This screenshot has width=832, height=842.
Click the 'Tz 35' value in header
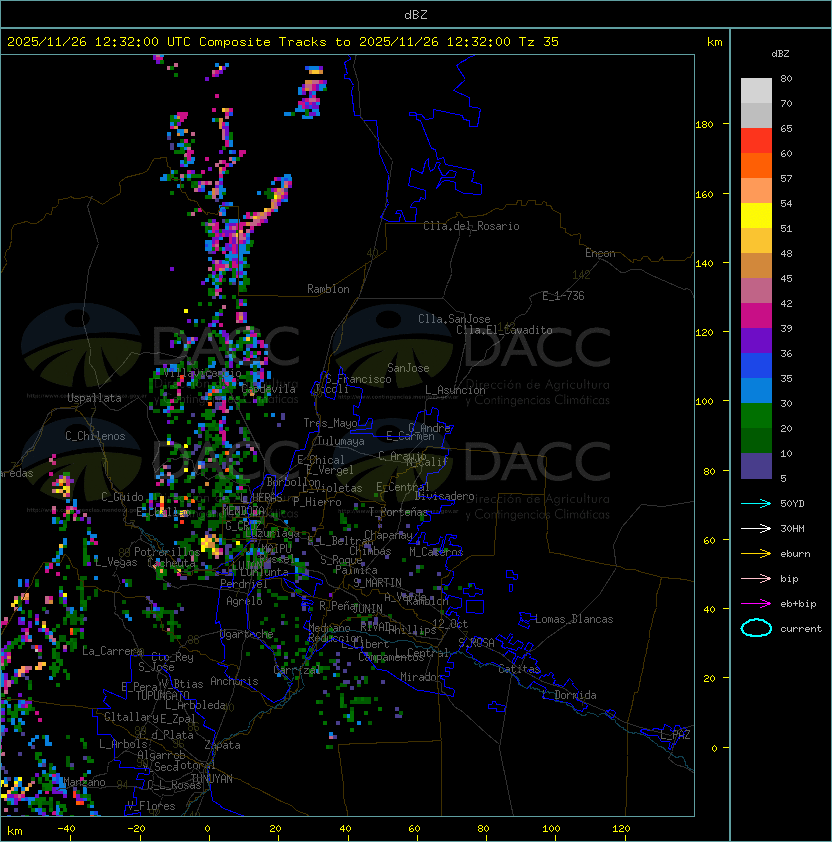tap(539, 42)
